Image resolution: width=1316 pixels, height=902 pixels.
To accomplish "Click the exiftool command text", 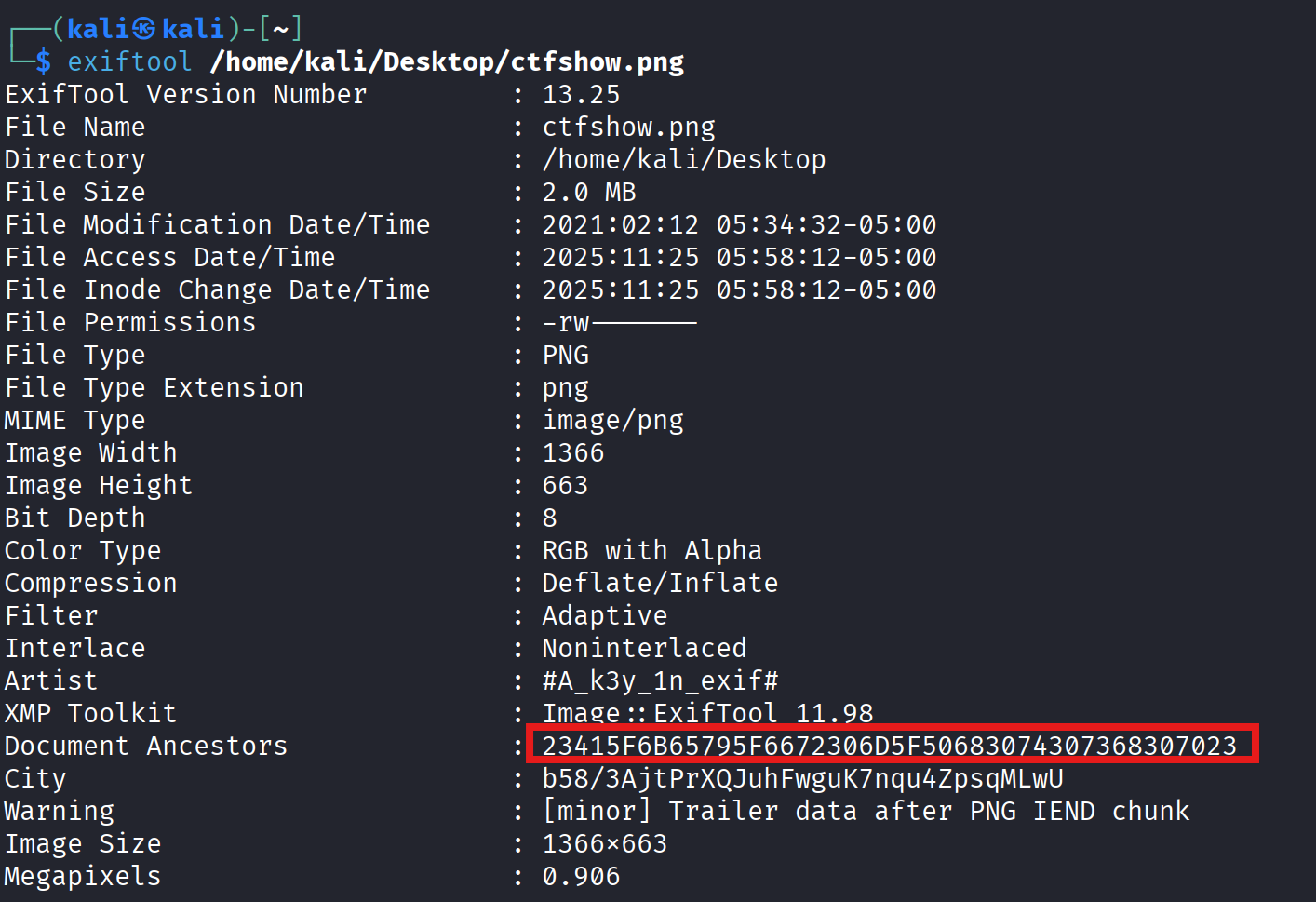I will coord(129,61).
